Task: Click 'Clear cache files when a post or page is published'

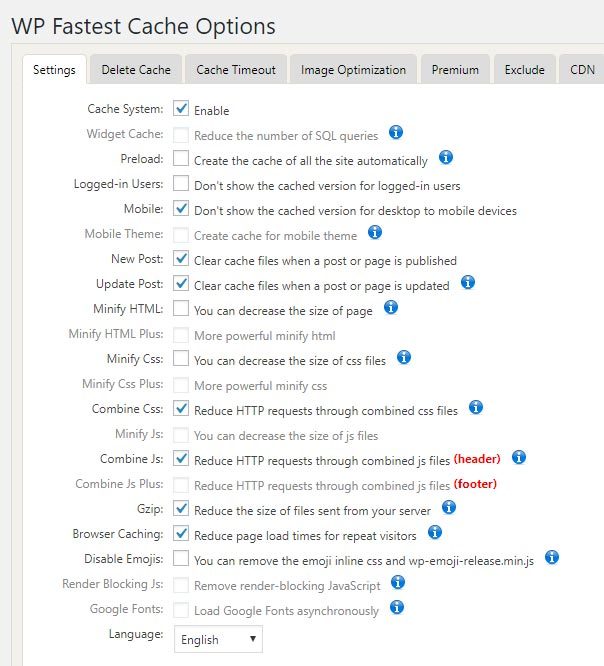Action: tap(325, 260)
